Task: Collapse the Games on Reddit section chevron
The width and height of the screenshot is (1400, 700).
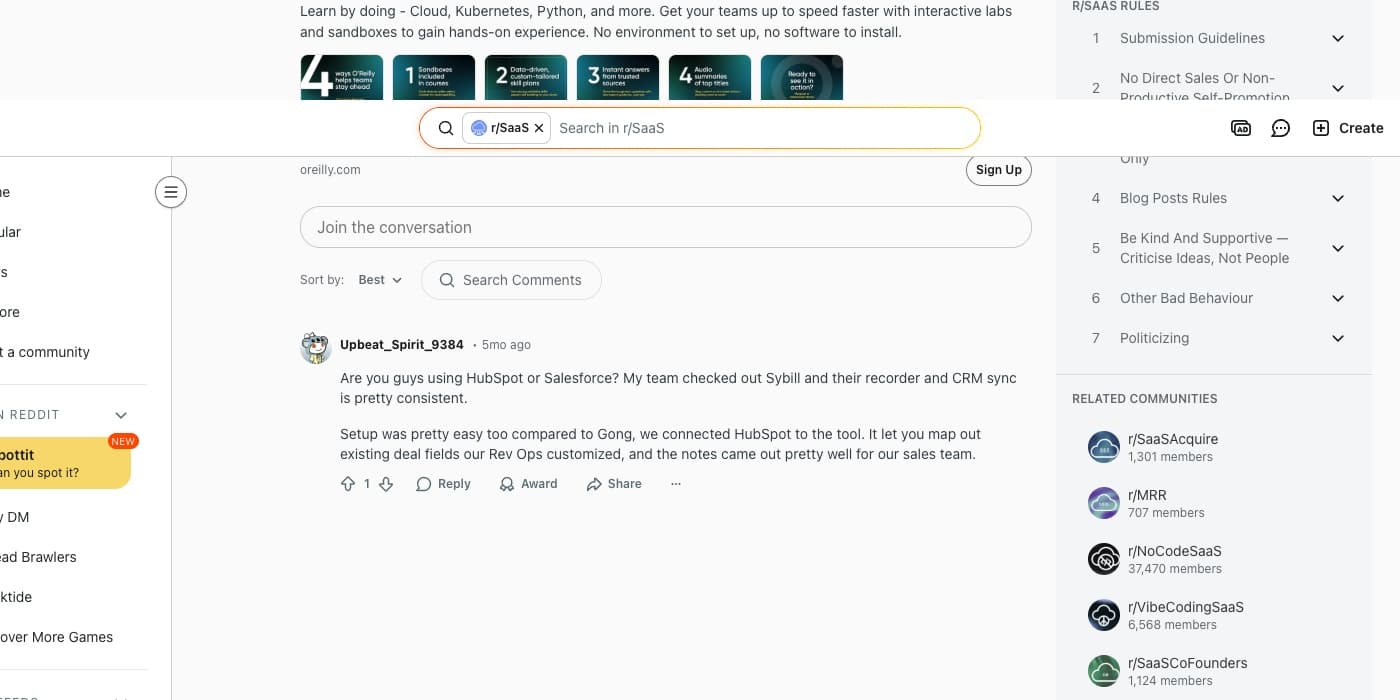Action: coord(121,415)
